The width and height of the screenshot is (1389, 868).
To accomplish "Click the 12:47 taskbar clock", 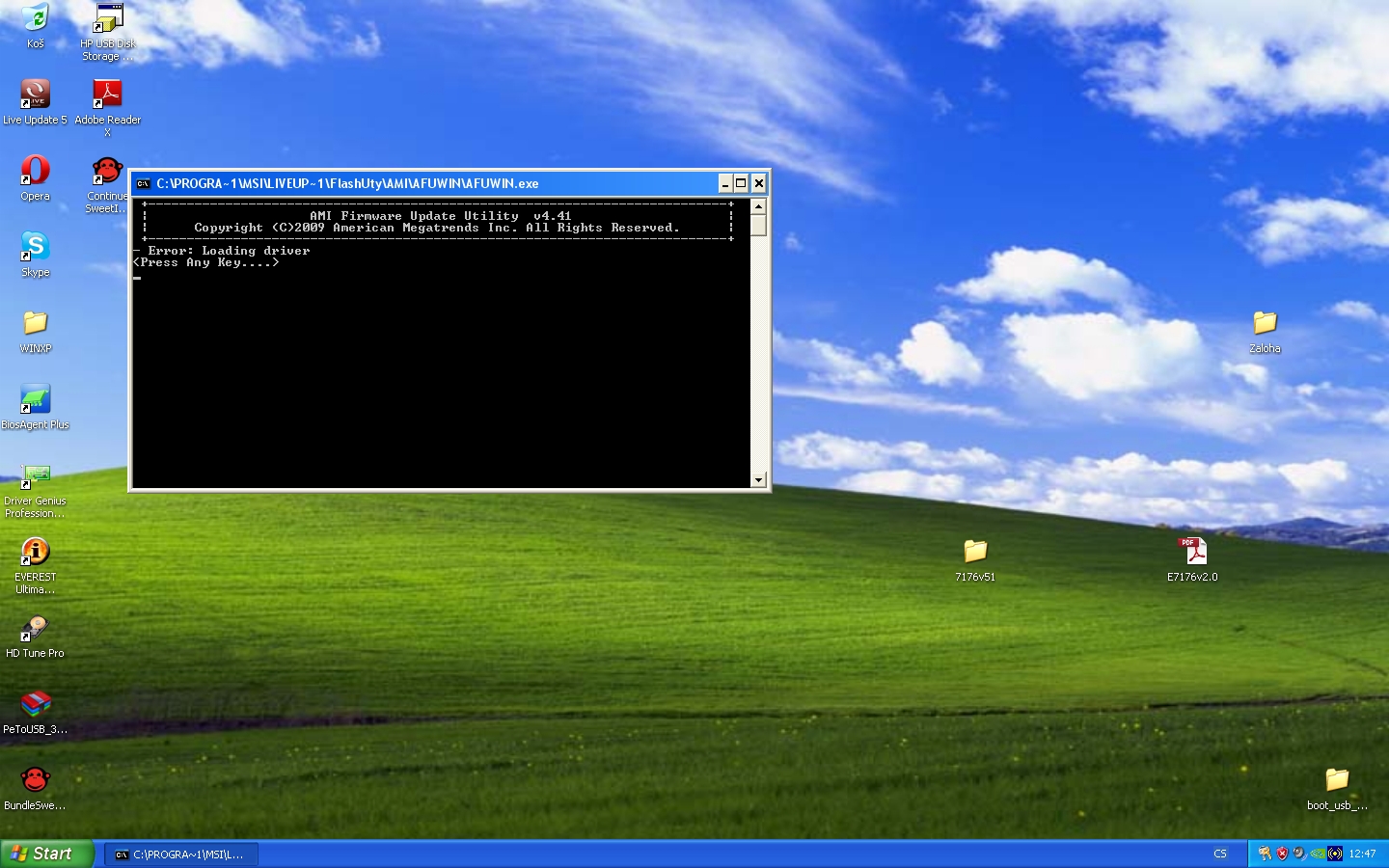I will point(1362,854).
